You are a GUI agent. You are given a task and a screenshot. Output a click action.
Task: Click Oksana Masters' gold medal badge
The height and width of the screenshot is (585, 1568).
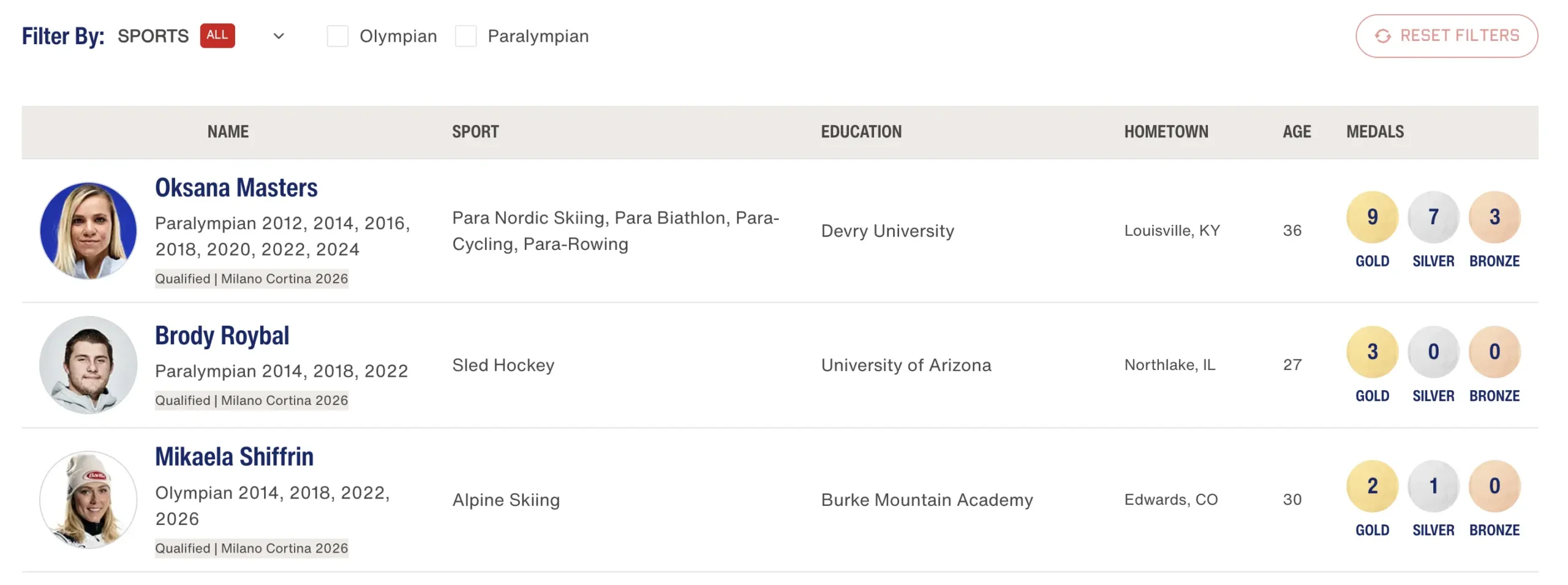(1371, 217)
